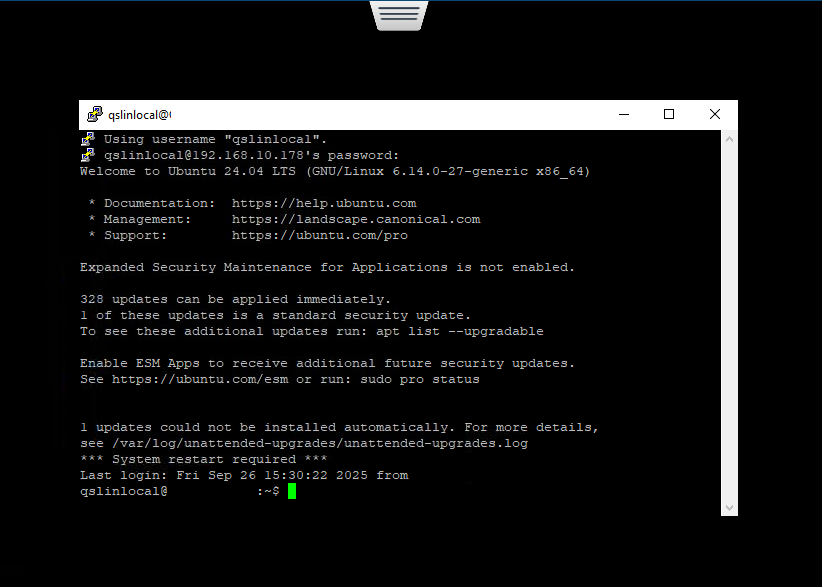The width and height of the screenshot is (822, 587).
Task: Click the PuTTY icon beside "Using username" line
Action: click(88, 139)
